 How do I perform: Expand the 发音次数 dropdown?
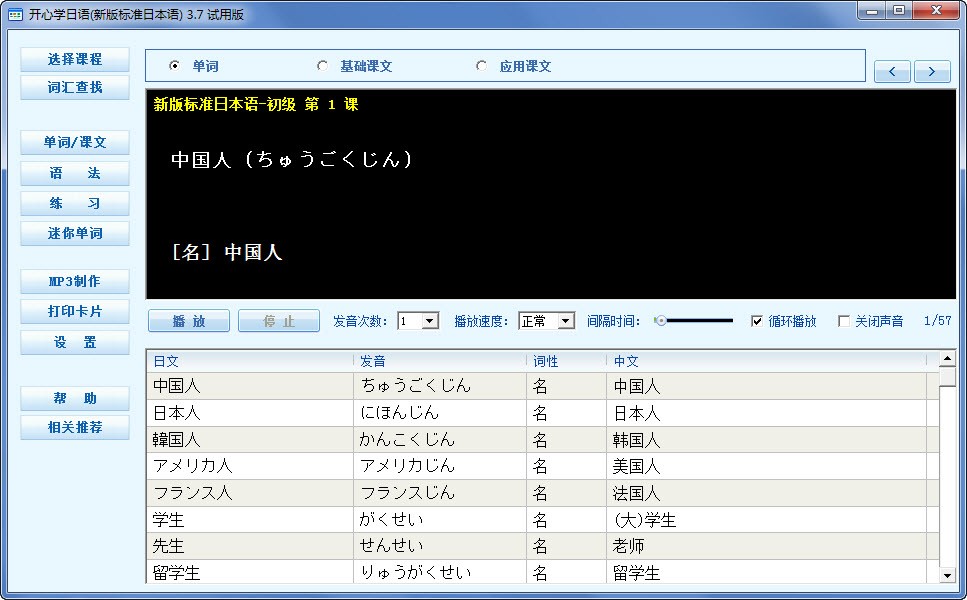(x=430, y=321)
